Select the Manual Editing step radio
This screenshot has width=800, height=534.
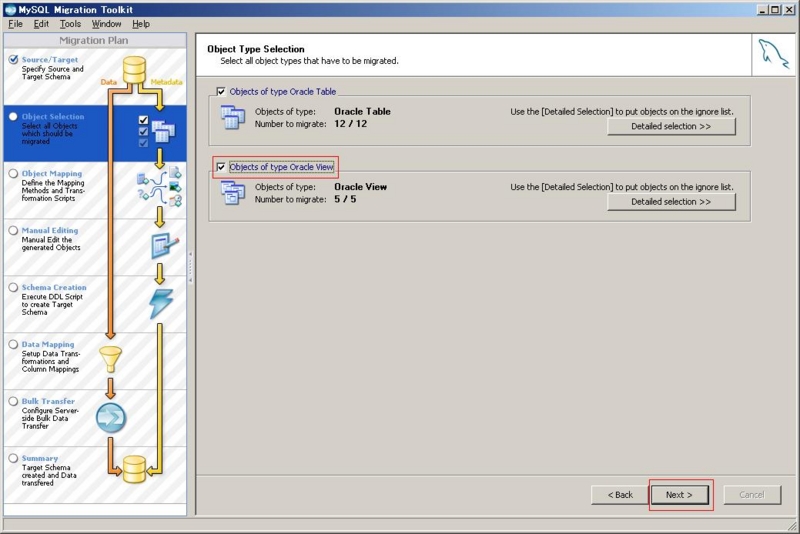click(13, 231)
